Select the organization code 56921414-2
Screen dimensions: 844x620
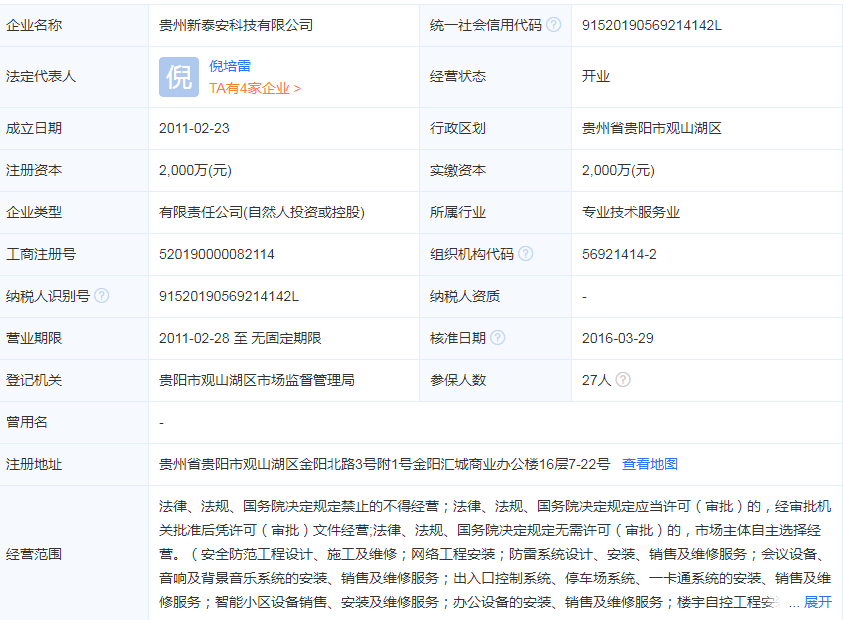619,255
